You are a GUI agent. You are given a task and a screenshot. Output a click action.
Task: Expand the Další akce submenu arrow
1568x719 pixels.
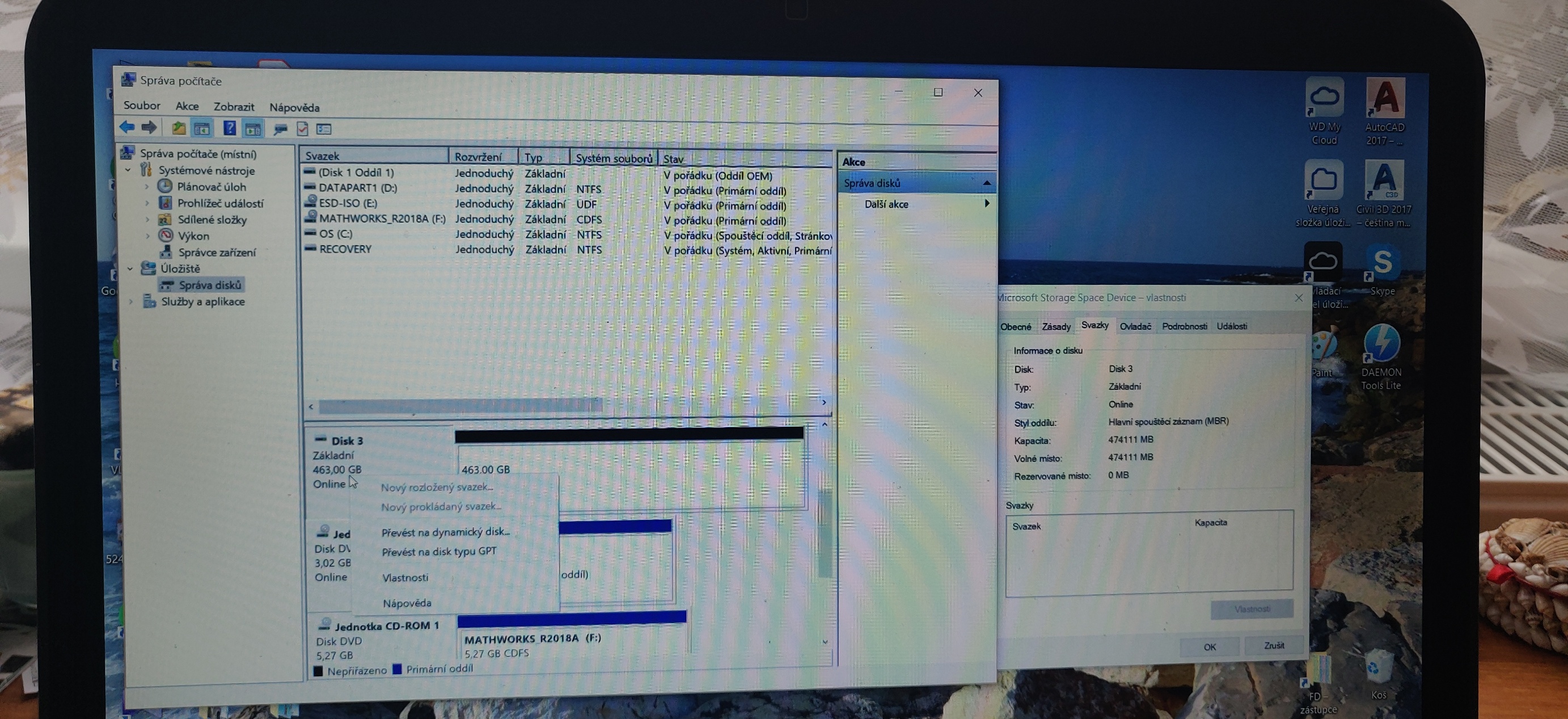(986, 204)
